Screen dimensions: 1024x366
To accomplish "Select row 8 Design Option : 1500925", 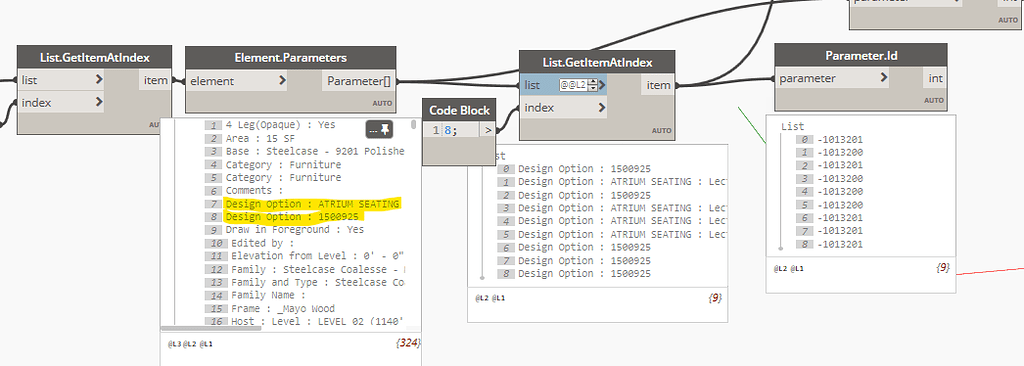I will click(293, 216).
